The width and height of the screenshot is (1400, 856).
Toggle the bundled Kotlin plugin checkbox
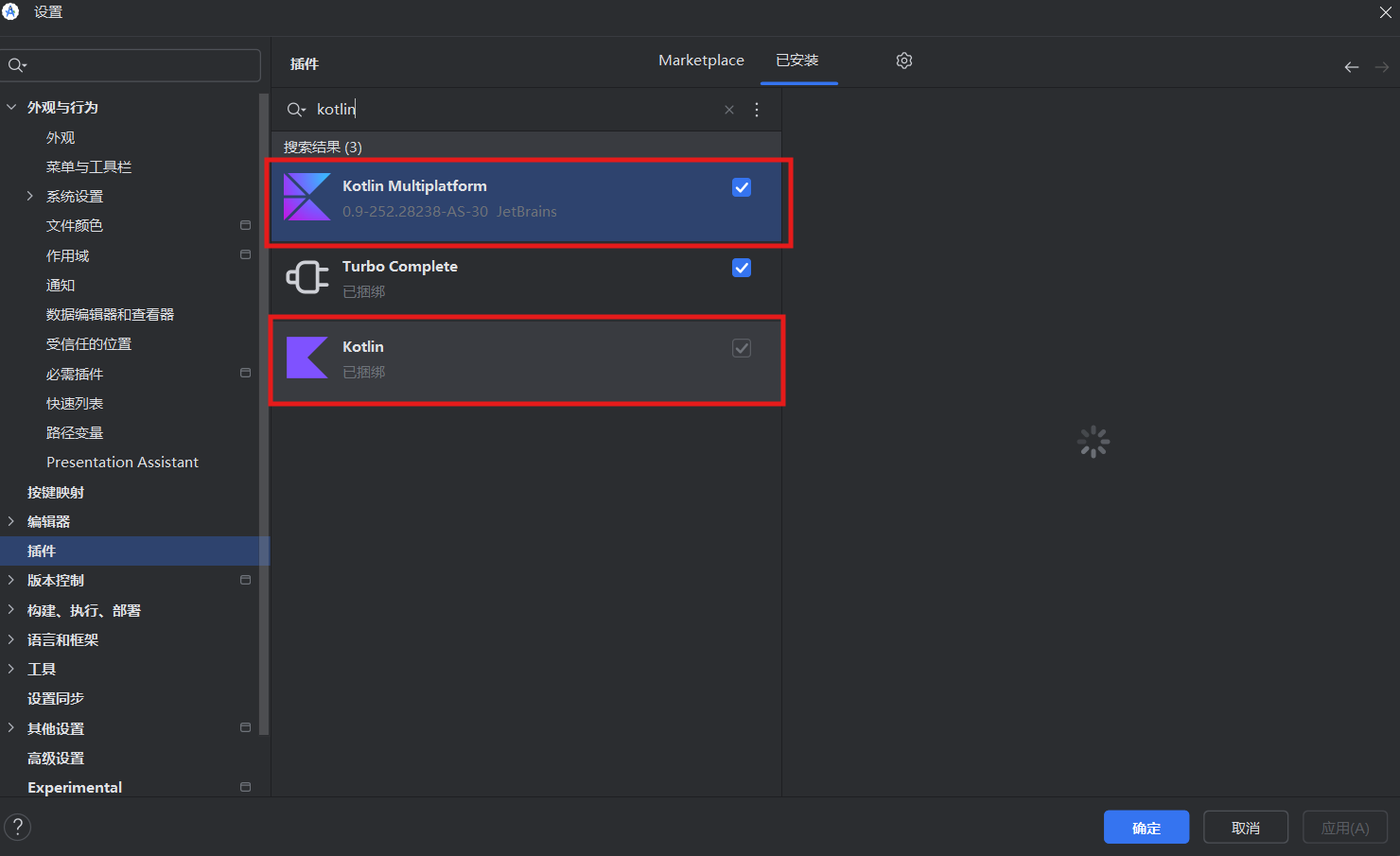tap(742, 348)
